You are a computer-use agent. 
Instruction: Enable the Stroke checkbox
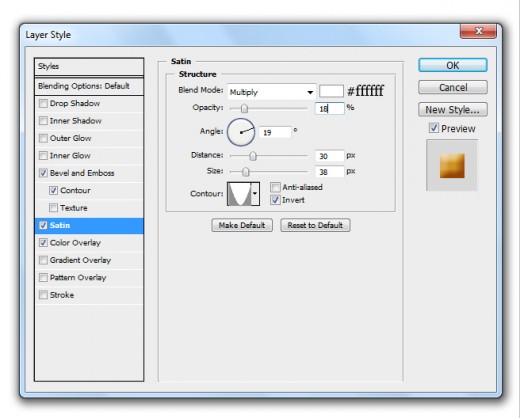pyautogui.click(x=43, y=295)
